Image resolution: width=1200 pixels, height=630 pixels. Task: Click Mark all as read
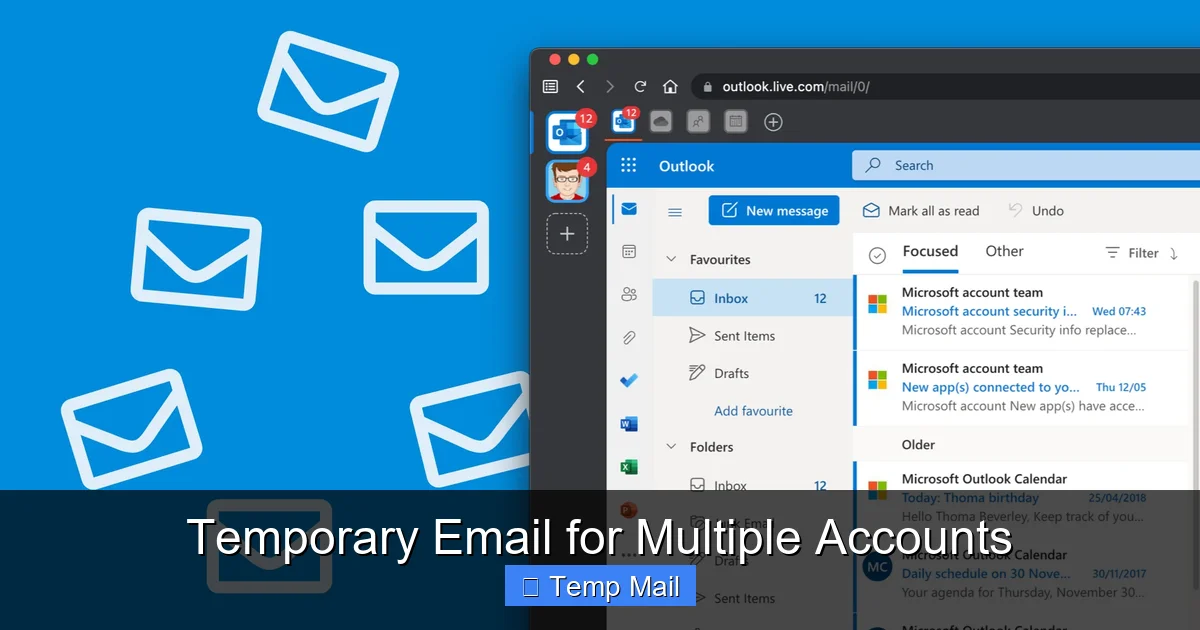coord(921,211)
